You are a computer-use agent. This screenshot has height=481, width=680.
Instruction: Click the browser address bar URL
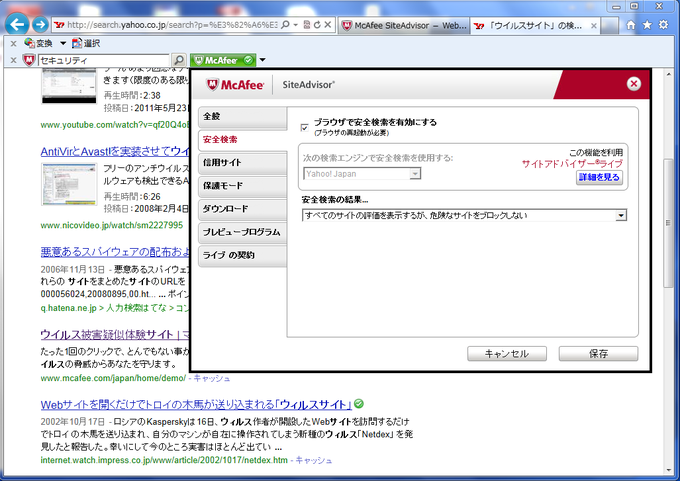click(x=172, y=25)
